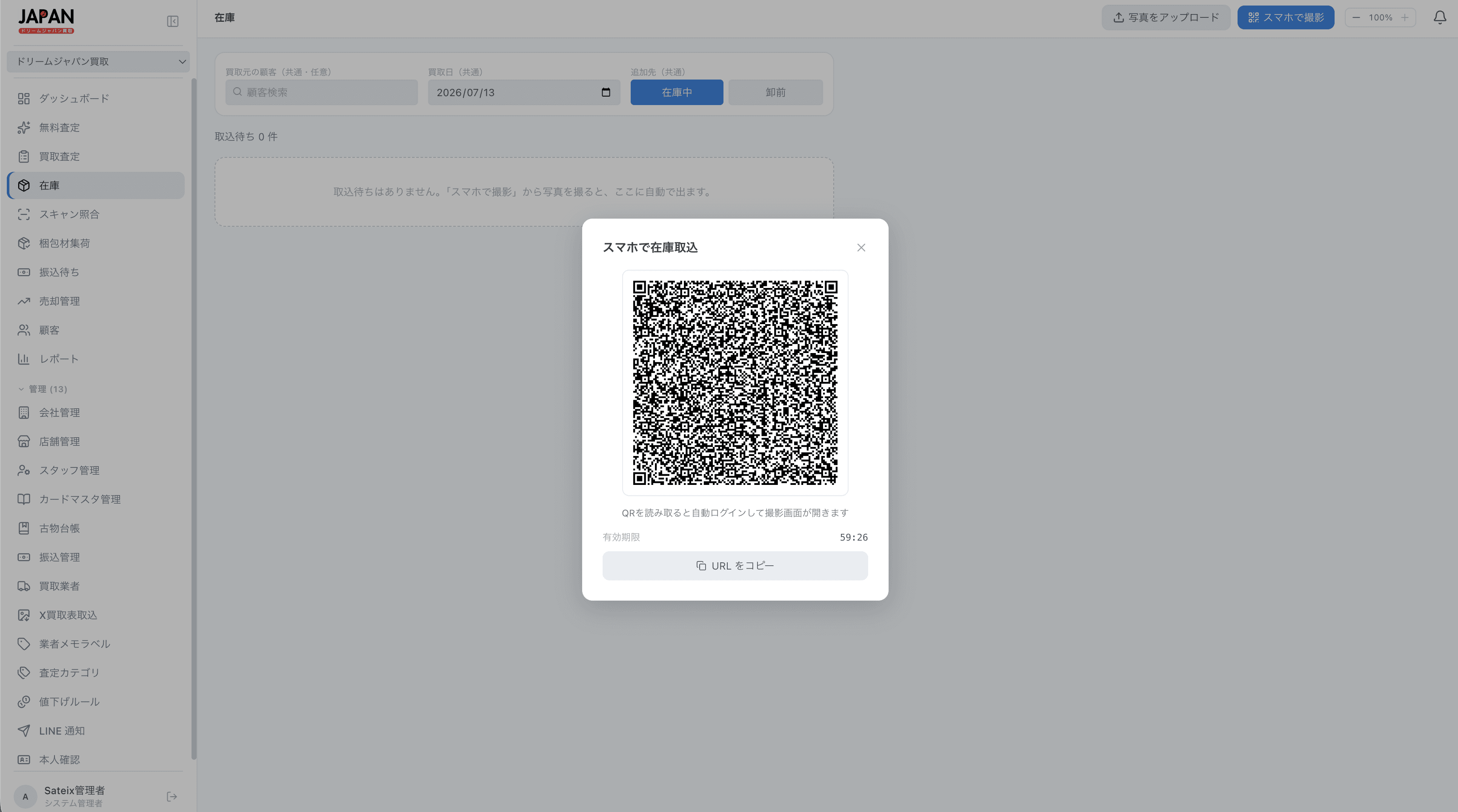Open the ドリームジャパン買取 company dropdown

[x=98, y=61]
